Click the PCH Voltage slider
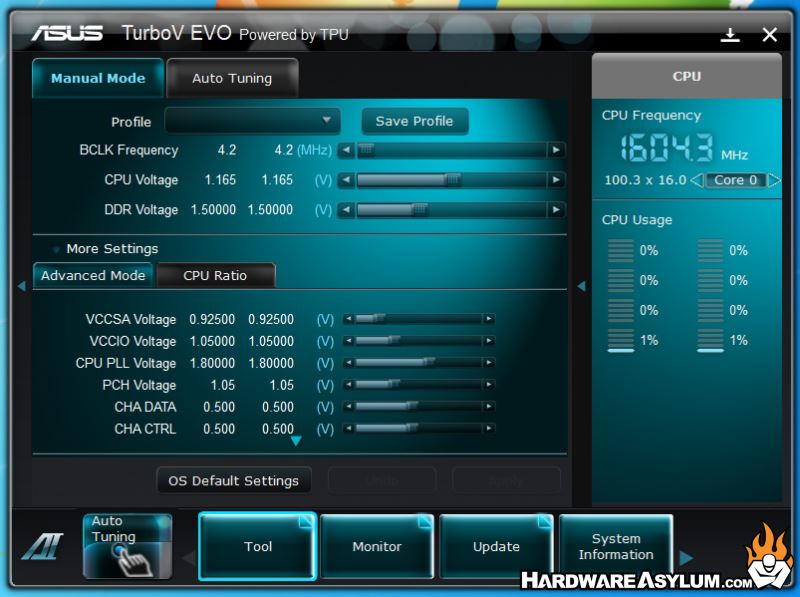 tap(418, 384)
